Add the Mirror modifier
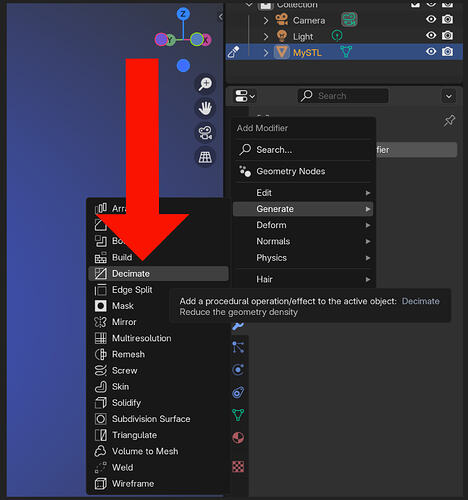 pyautogui.click(x=158, y=322)
